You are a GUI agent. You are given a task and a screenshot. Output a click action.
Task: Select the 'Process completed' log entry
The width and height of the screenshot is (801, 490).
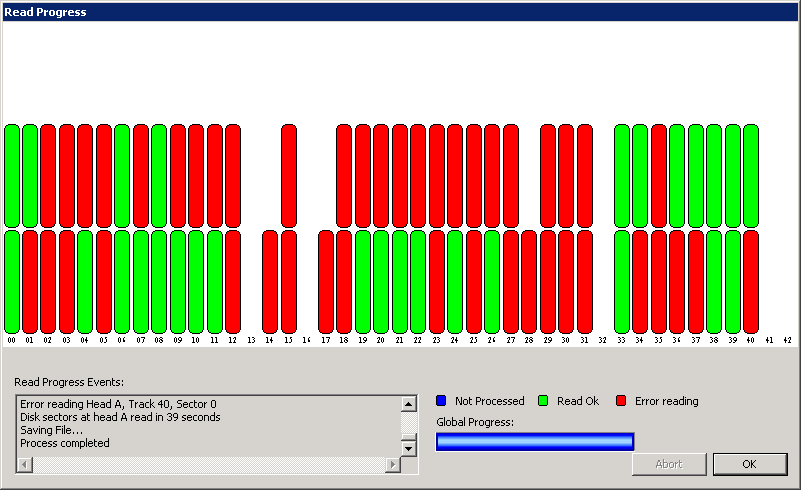point(65,443)
